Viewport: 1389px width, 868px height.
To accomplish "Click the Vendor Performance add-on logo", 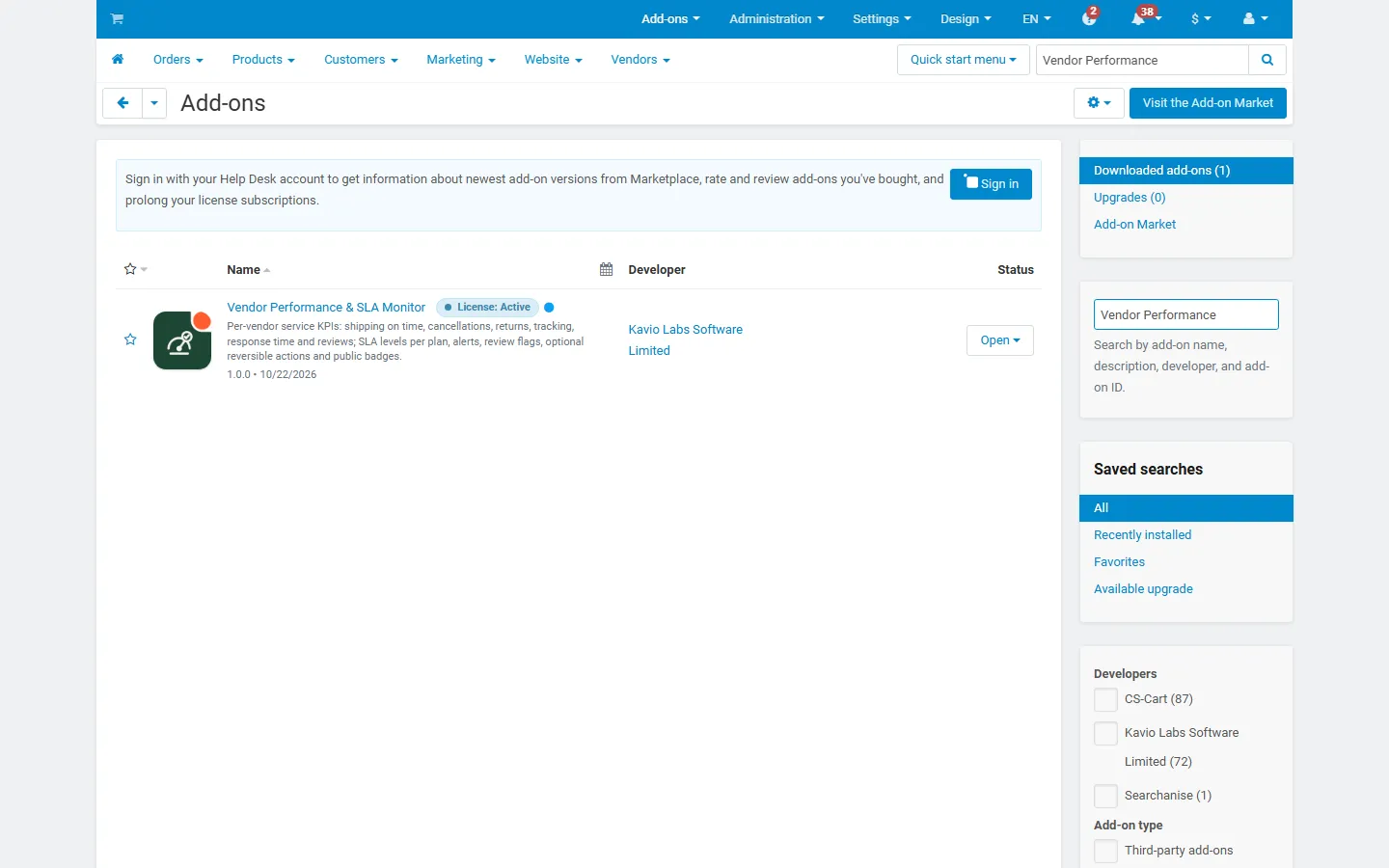I will [182, 340].
